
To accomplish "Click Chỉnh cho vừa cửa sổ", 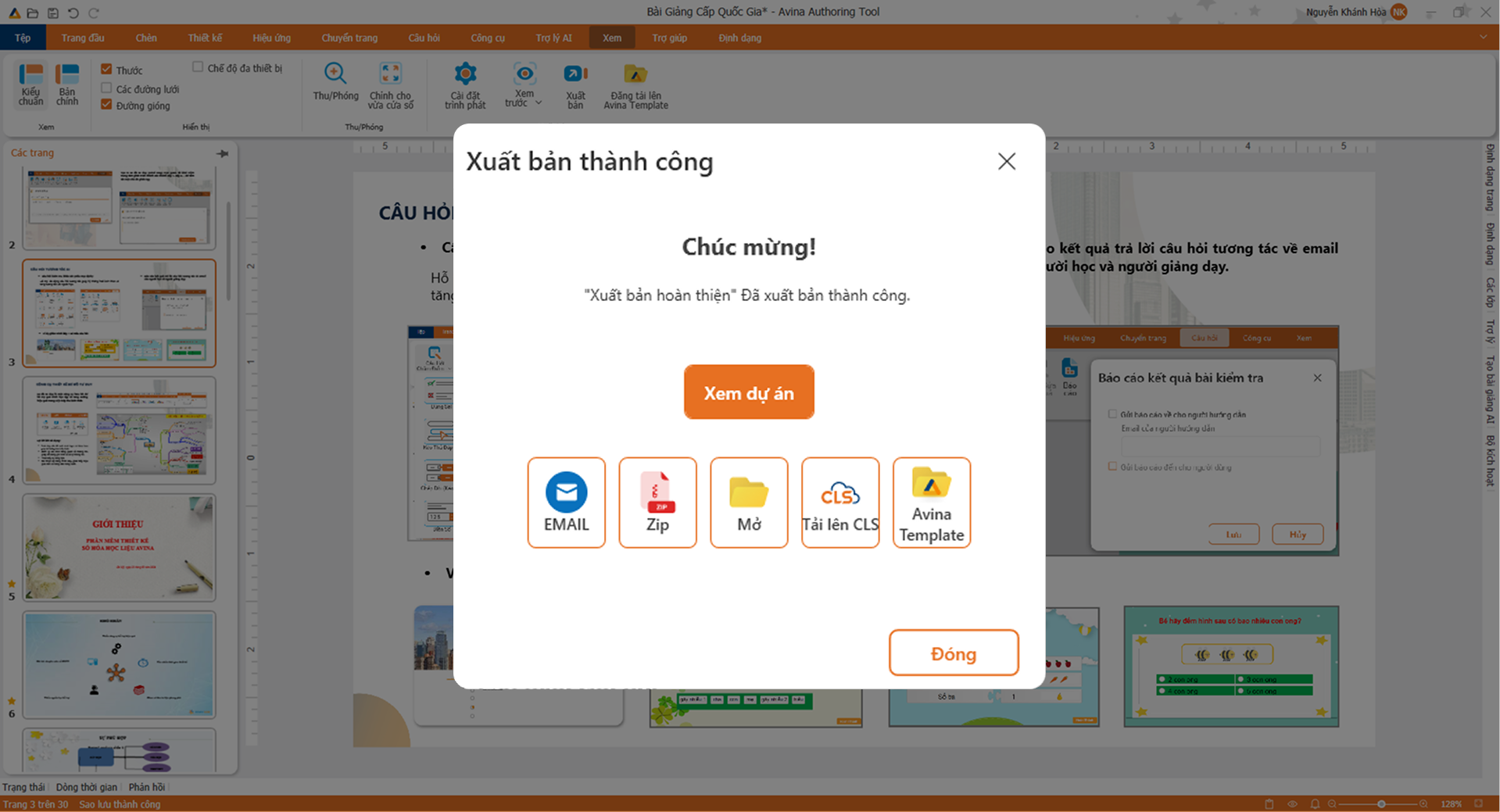I will 391,85.
